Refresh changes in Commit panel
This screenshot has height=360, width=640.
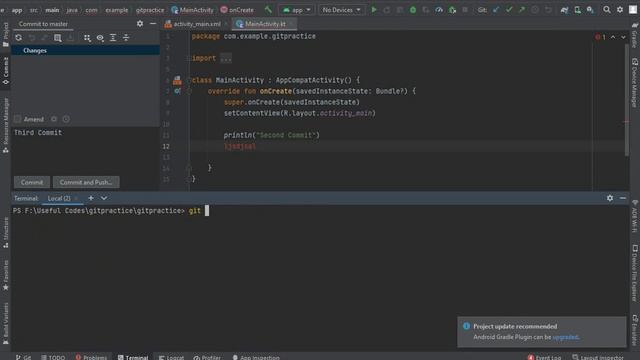click(x=19, y=38)
